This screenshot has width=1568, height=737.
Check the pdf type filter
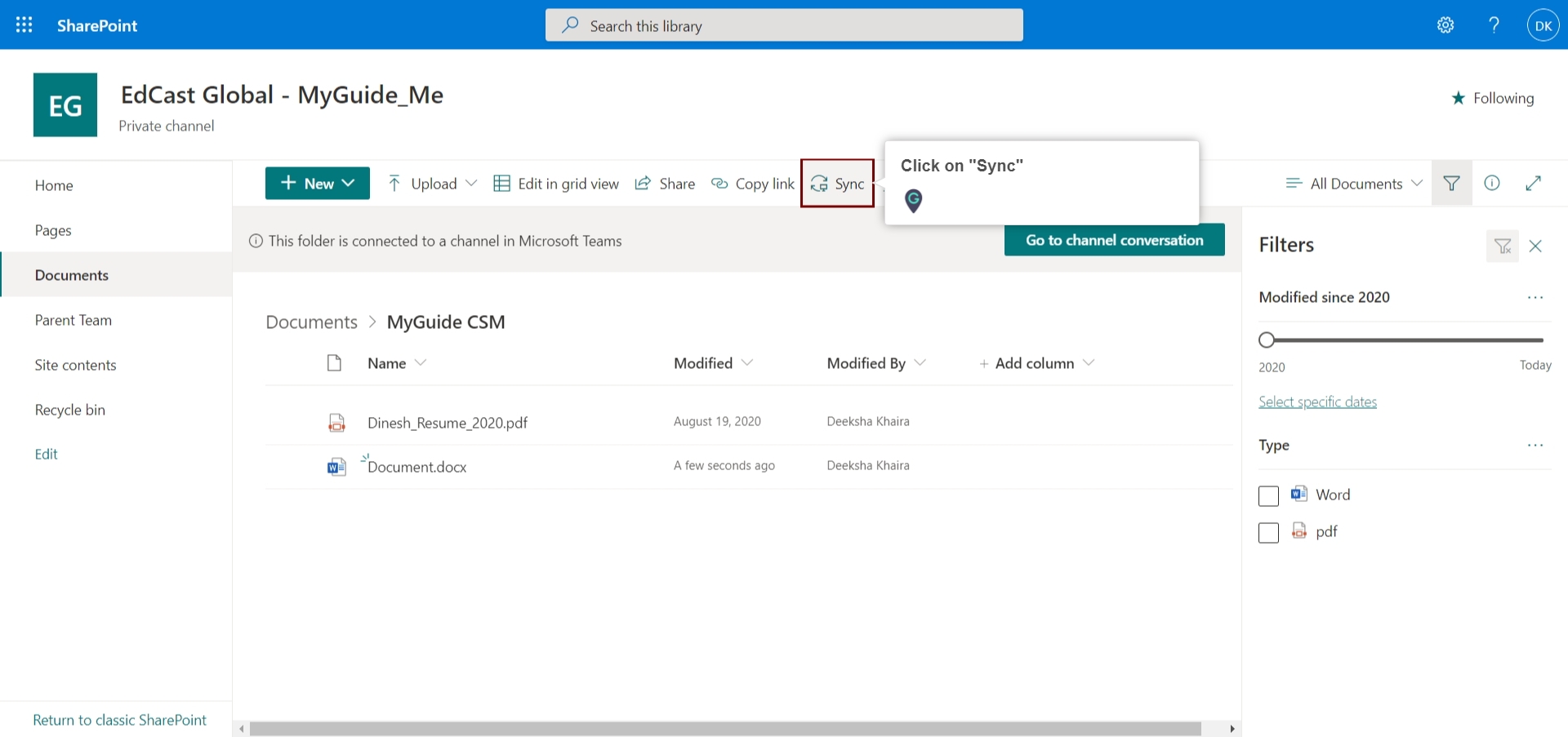point(1268,532)
